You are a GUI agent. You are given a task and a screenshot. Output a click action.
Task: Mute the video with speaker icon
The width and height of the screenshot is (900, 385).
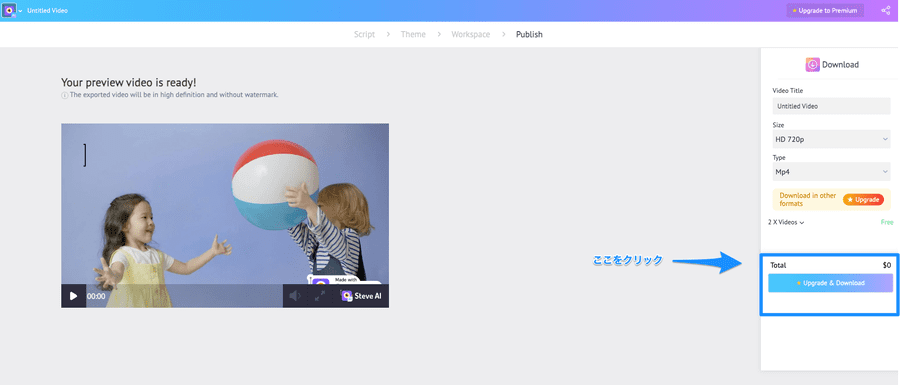point(295,296)
